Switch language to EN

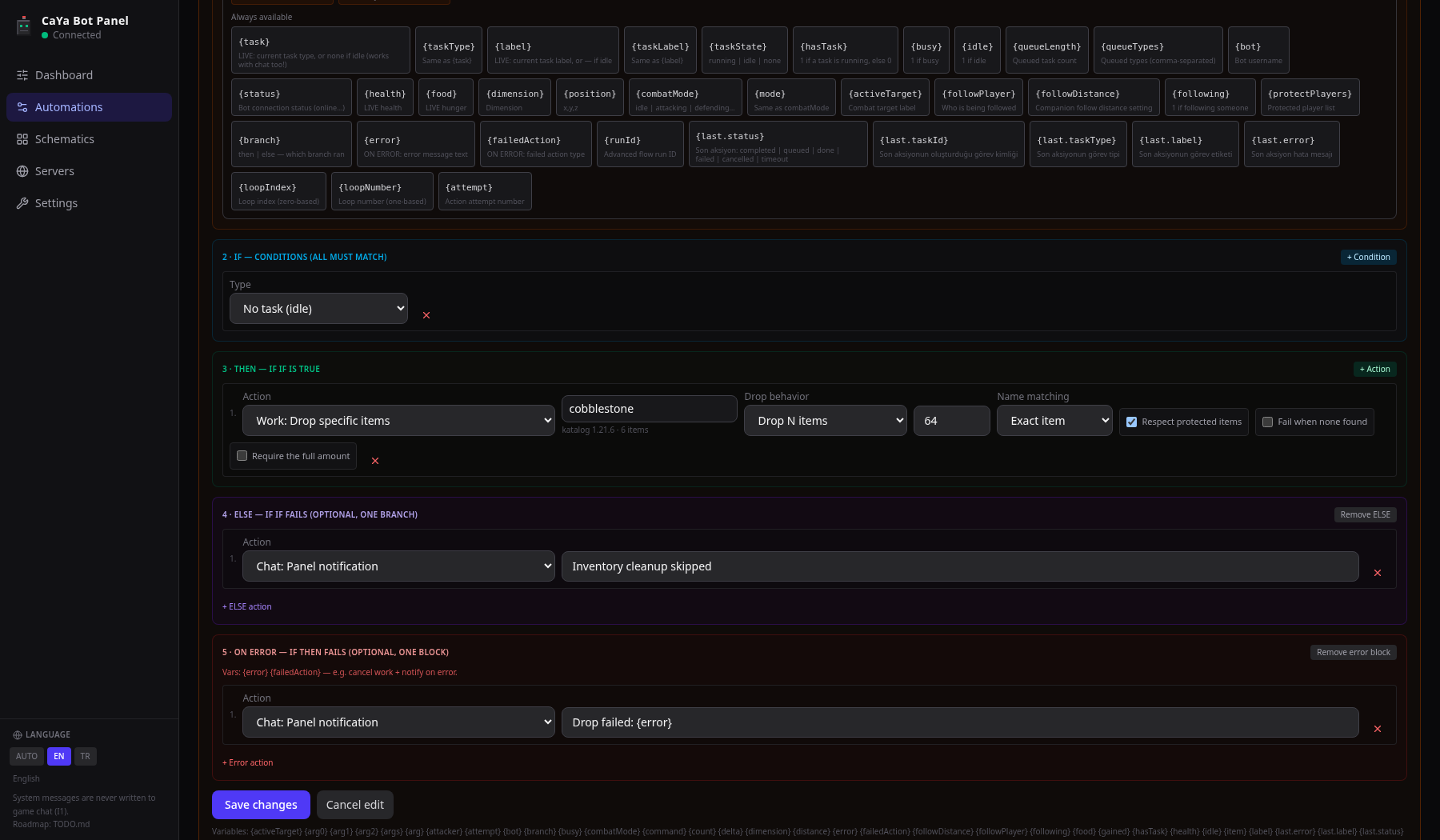(x=59, y=756)
